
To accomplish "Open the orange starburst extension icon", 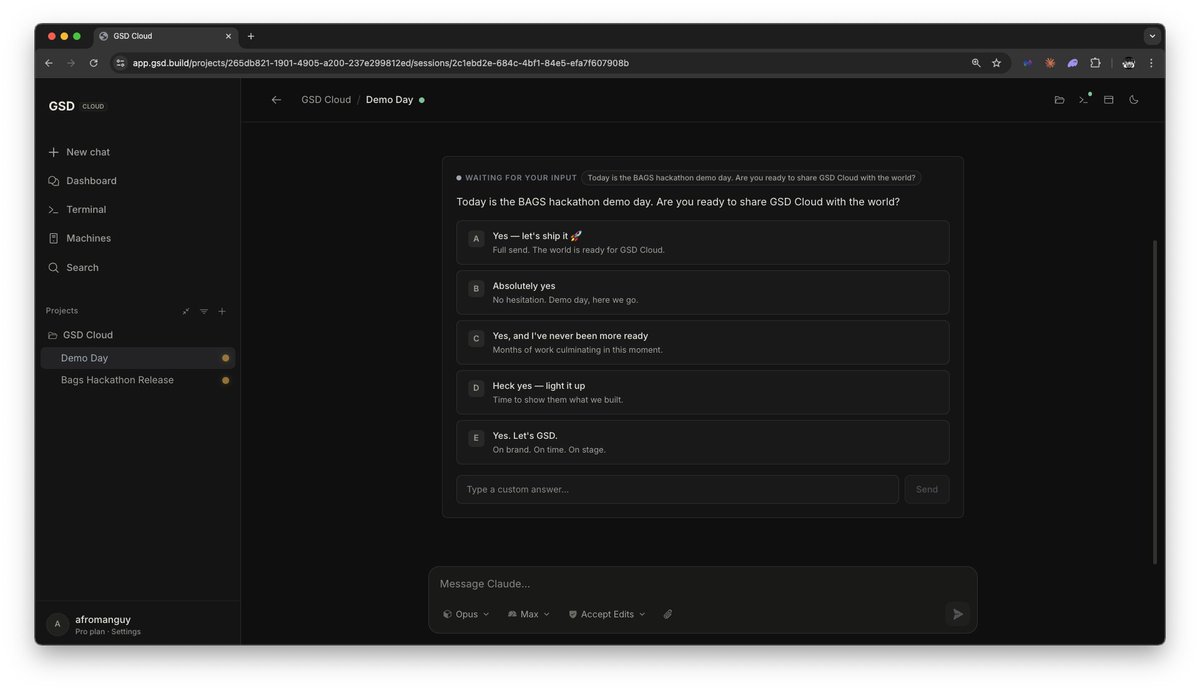I will coord(1050,63).
